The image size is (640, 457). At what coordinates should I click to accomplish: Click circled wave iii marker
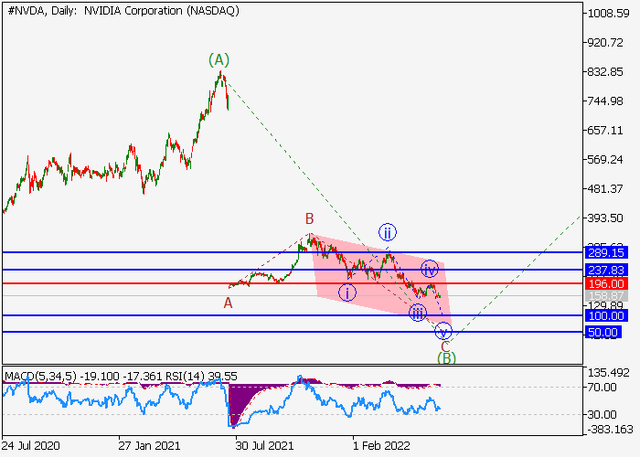(x=418, y=312)
